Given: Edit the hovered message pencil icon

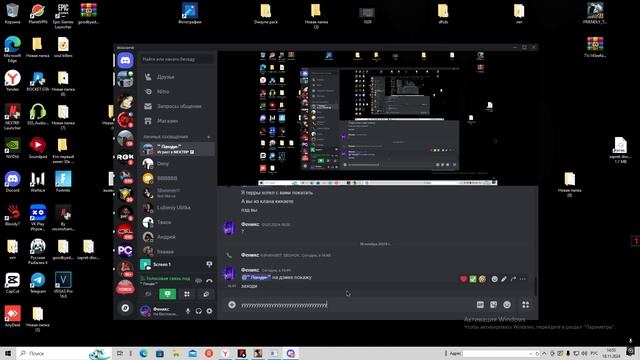Looking at the screenshot, I should [504, 279].
